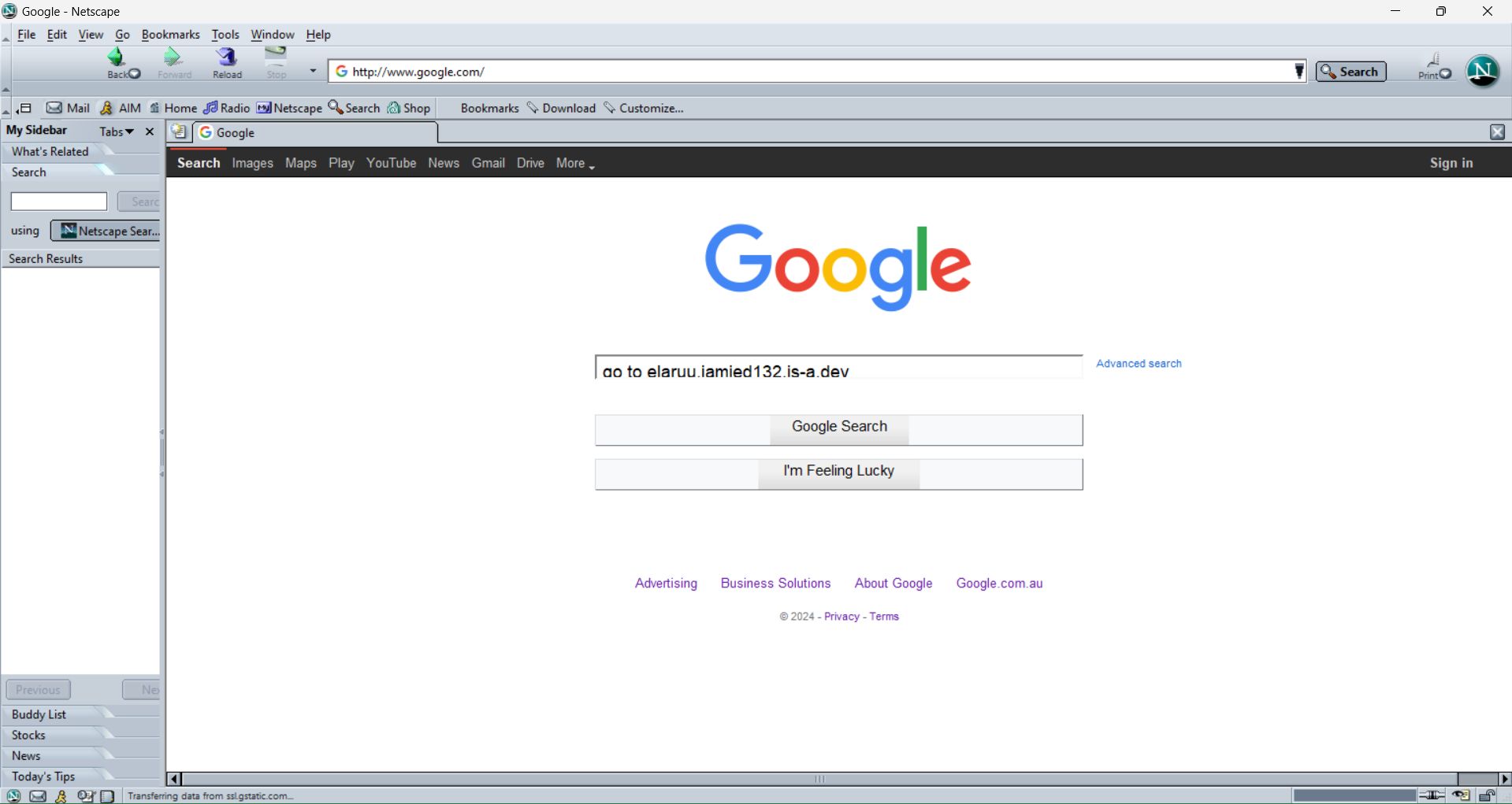This screenshot has width=1512, height=804.
Task: Click the horizontal scrollbar right arrow
Action: click(x=1504, y=779)
